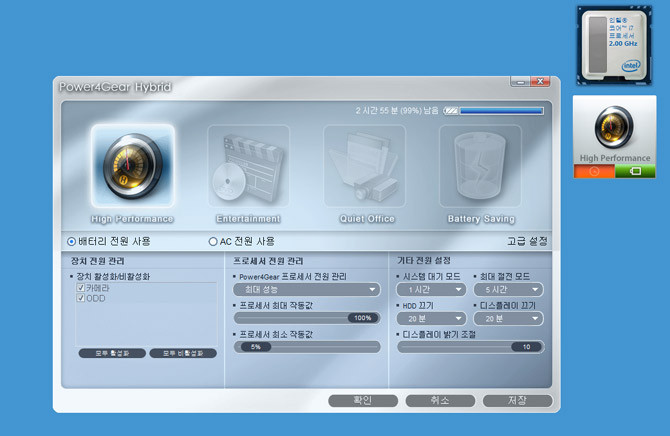Open the Intel Core i7 processor widget
670x436 pixels.
(x=614, y=45)
